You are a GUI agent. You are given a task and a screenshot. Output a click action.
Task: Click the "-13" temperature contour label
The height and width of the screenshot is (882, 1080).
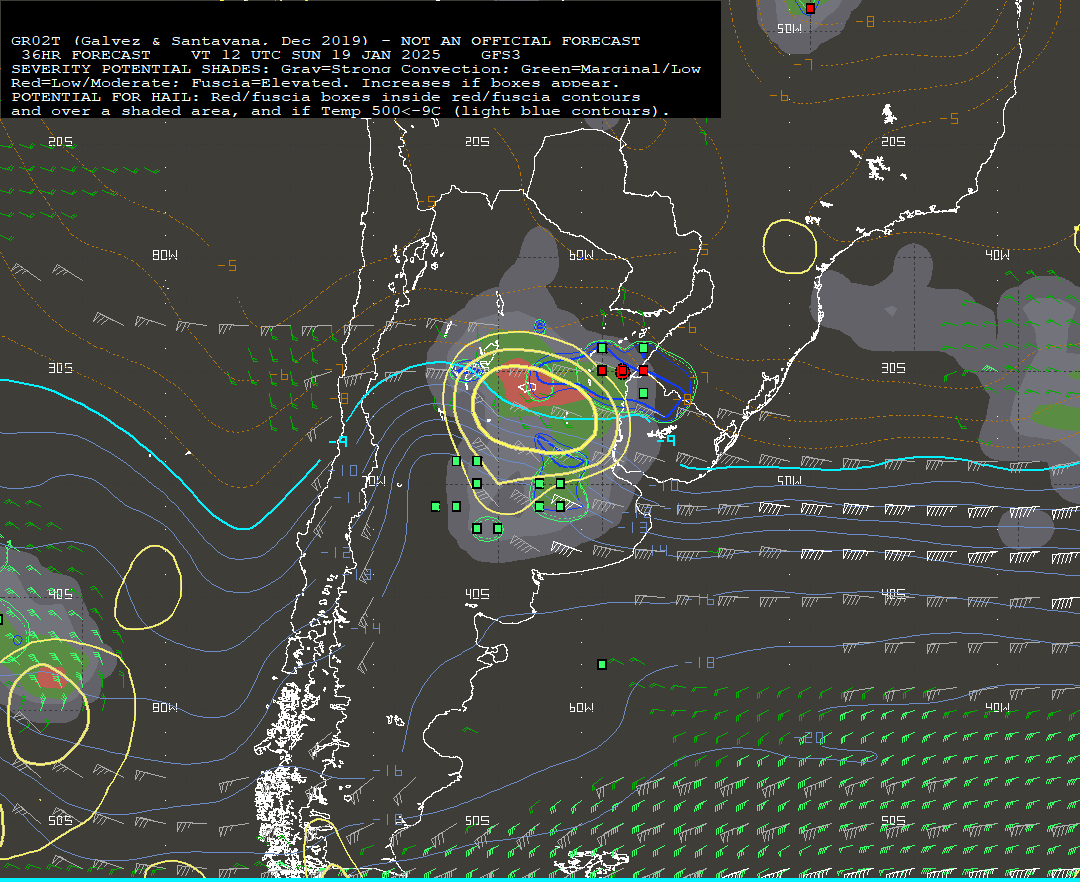click(x=633, y=527)
